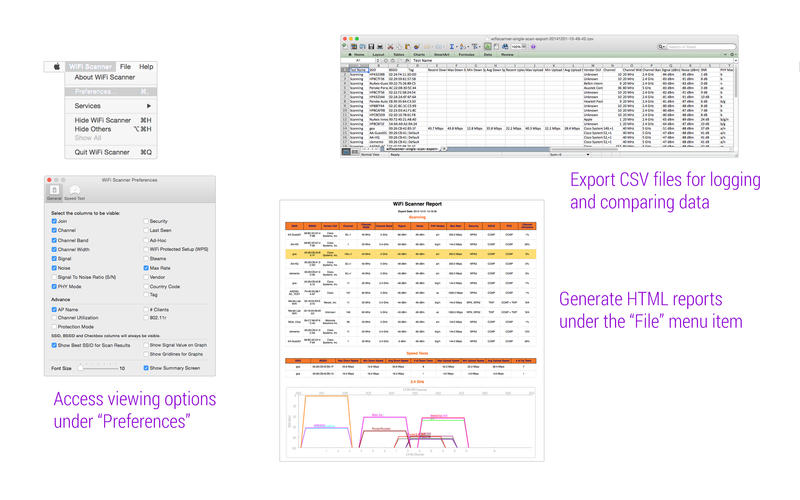This screenshot has height=500, width=800.
Task: Uncheck Show Summary Screen checkbox
Action: point(146,368)
